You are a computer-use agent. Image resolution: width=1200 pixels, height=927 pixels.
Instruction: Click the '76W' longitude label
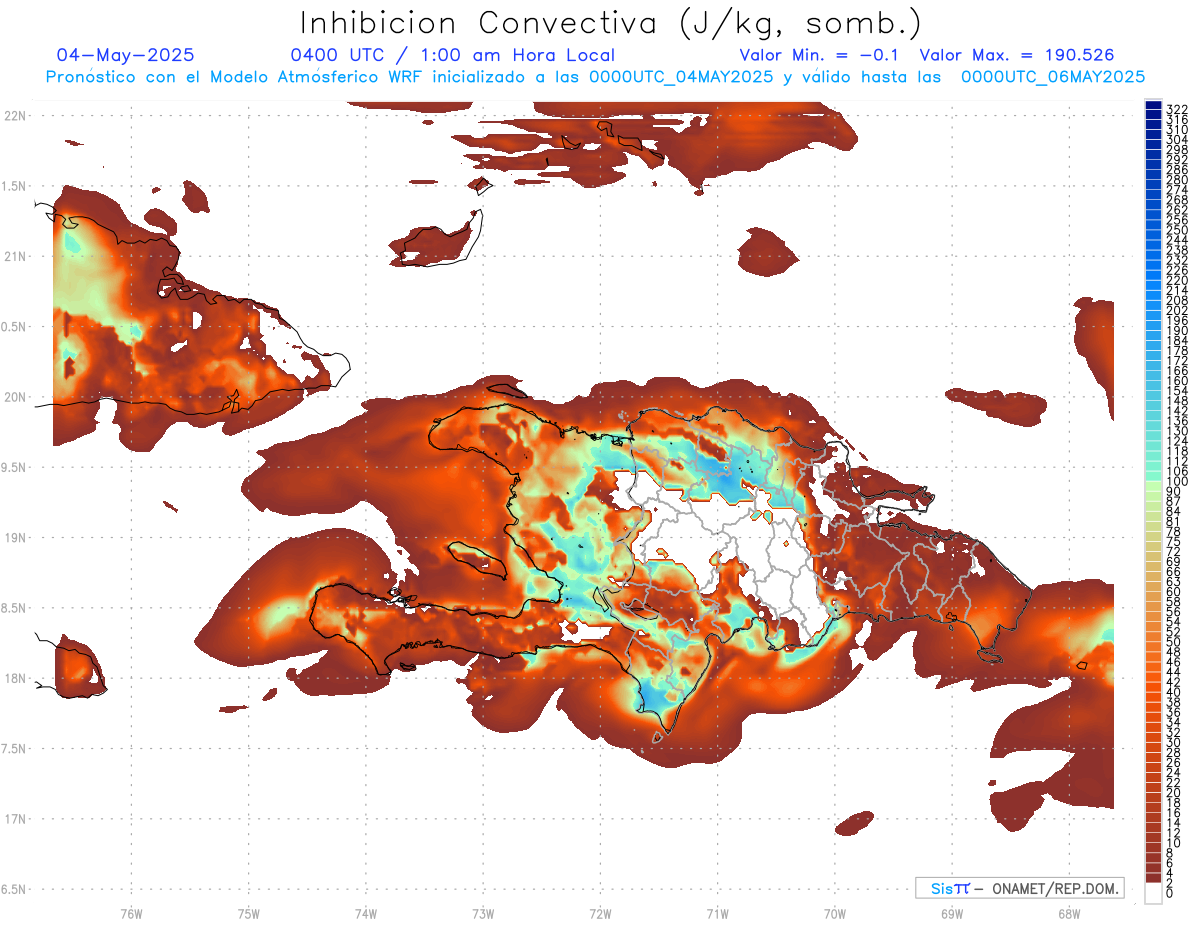131,913
